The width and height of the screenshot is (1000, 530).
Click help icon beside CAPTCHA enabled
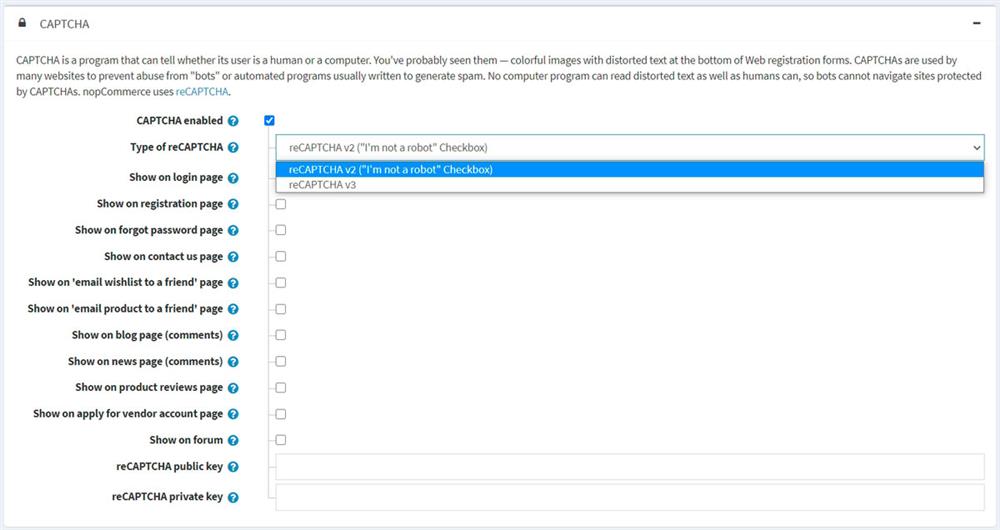tap(233, 121)
